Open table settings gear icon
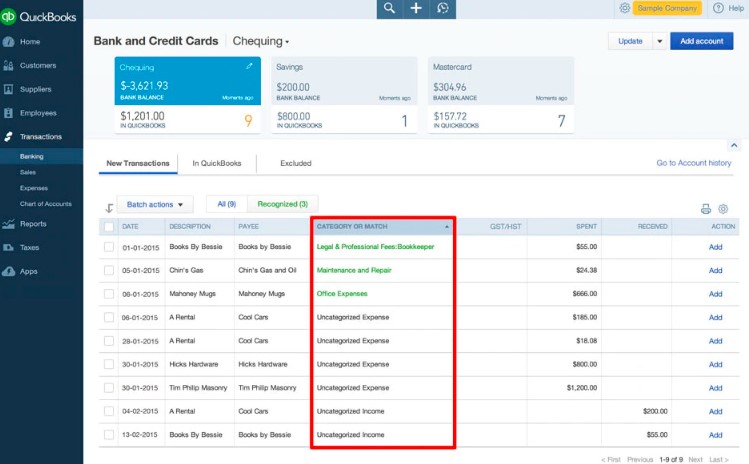 click(723, 209)
